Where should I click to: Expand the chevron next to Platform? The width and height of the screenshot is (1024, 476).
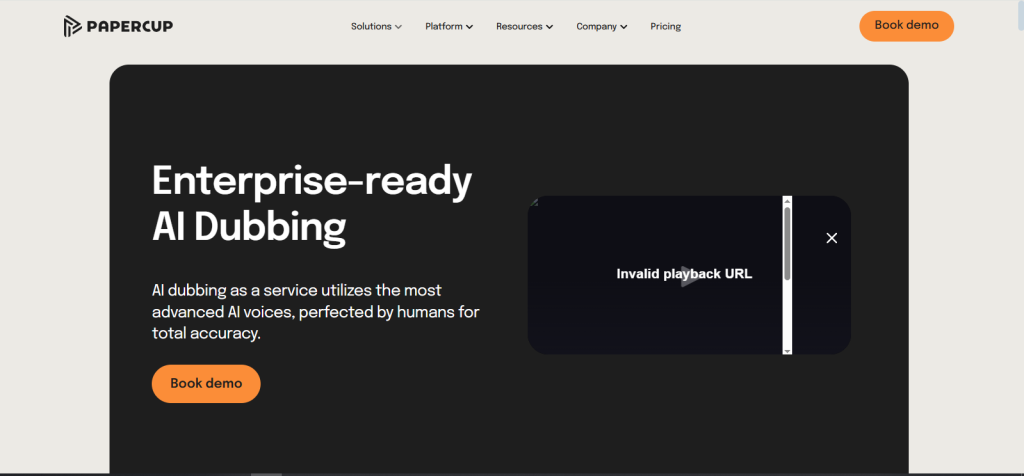(x=470, y=27)
